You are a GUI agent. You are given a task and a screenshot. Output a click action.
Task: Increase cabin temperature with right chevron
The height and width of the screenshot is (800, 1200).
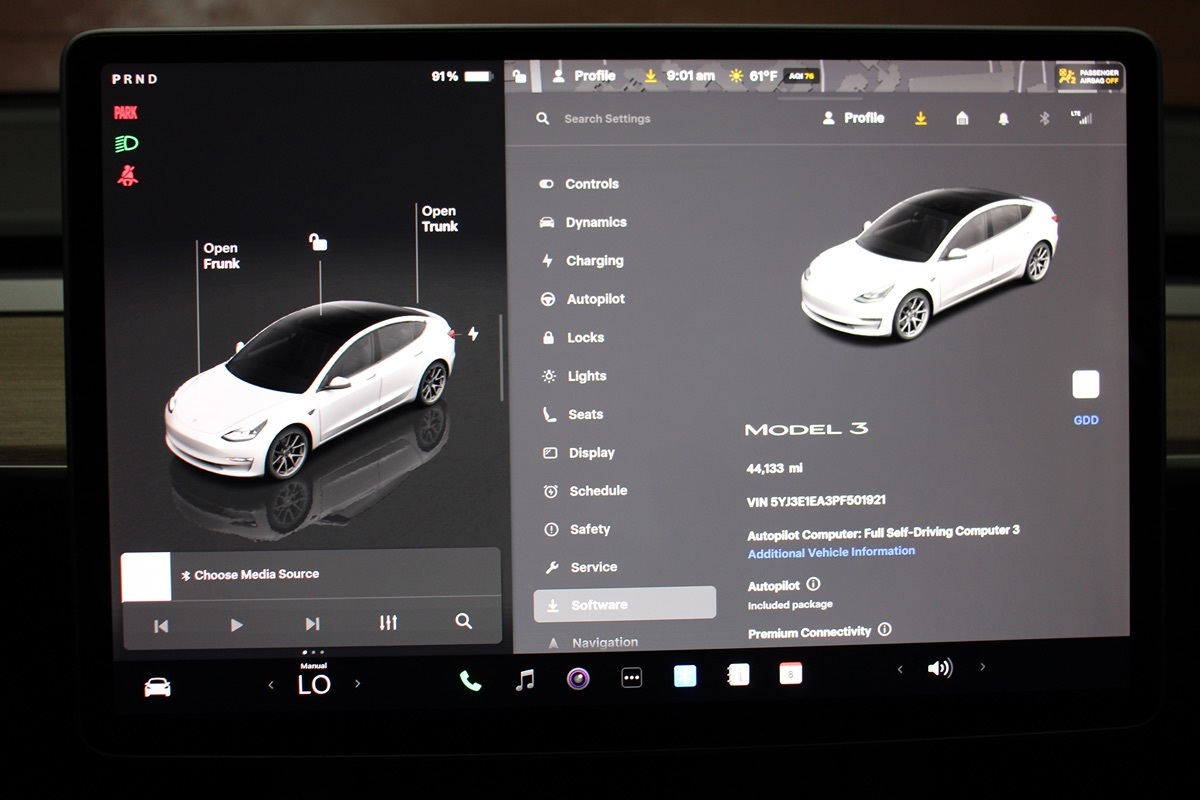(358, 684)
